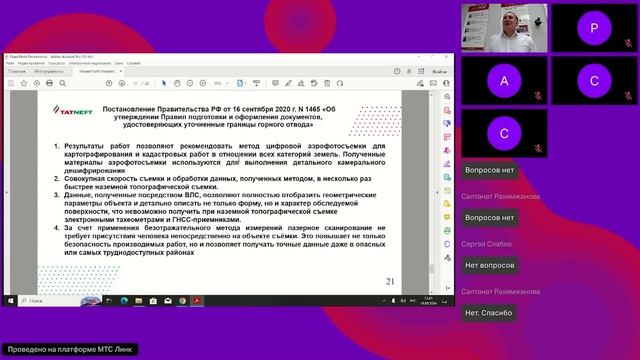
Task: Open yellow Comment tool in right pane
Action: (x=447, y=217)
